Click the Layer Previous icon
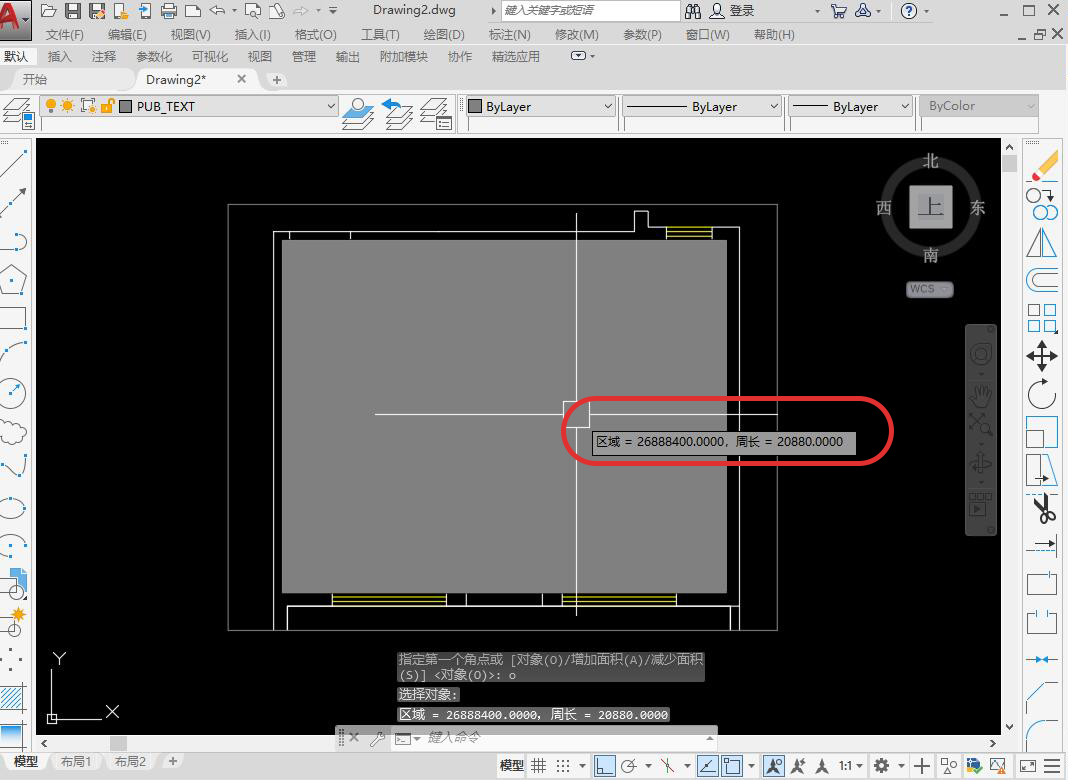The height and width of the screenshot is (780, 1068). (x=397, y=113)
